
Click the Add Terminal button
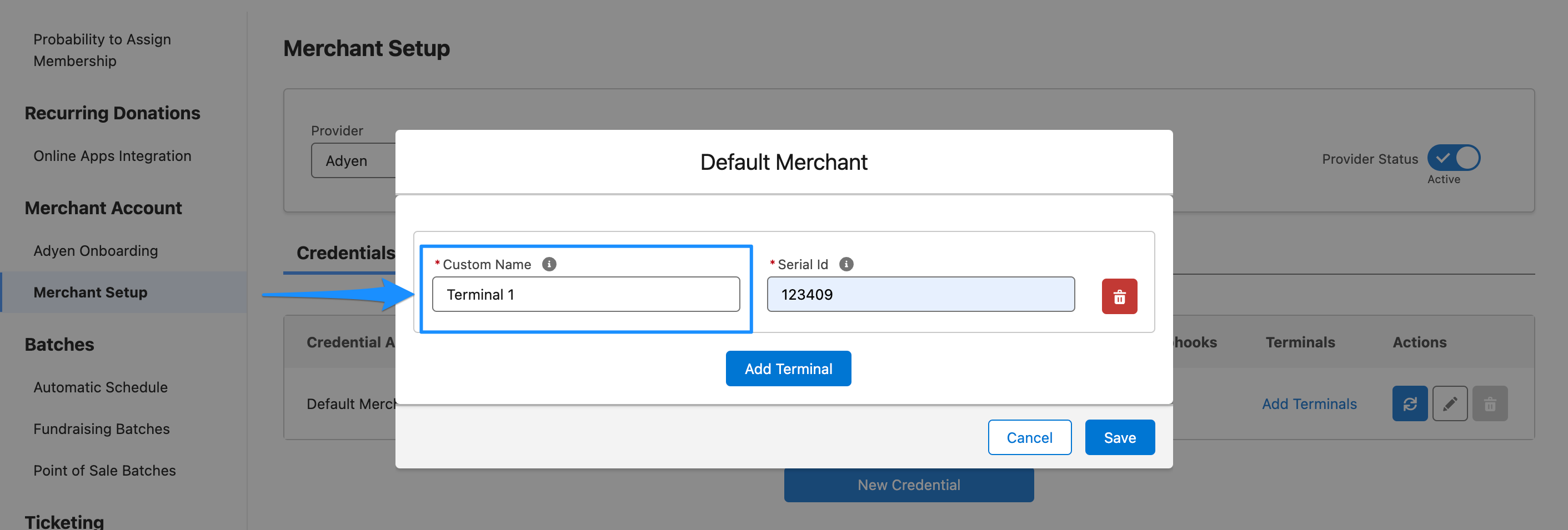point(788,368)
